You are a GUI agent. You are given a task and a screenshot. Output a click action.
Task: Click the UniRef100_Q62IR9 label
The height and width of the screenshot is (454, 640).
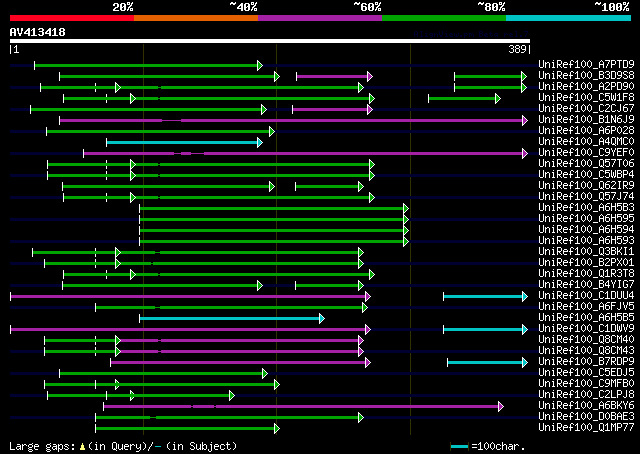[x=586, y=185]
